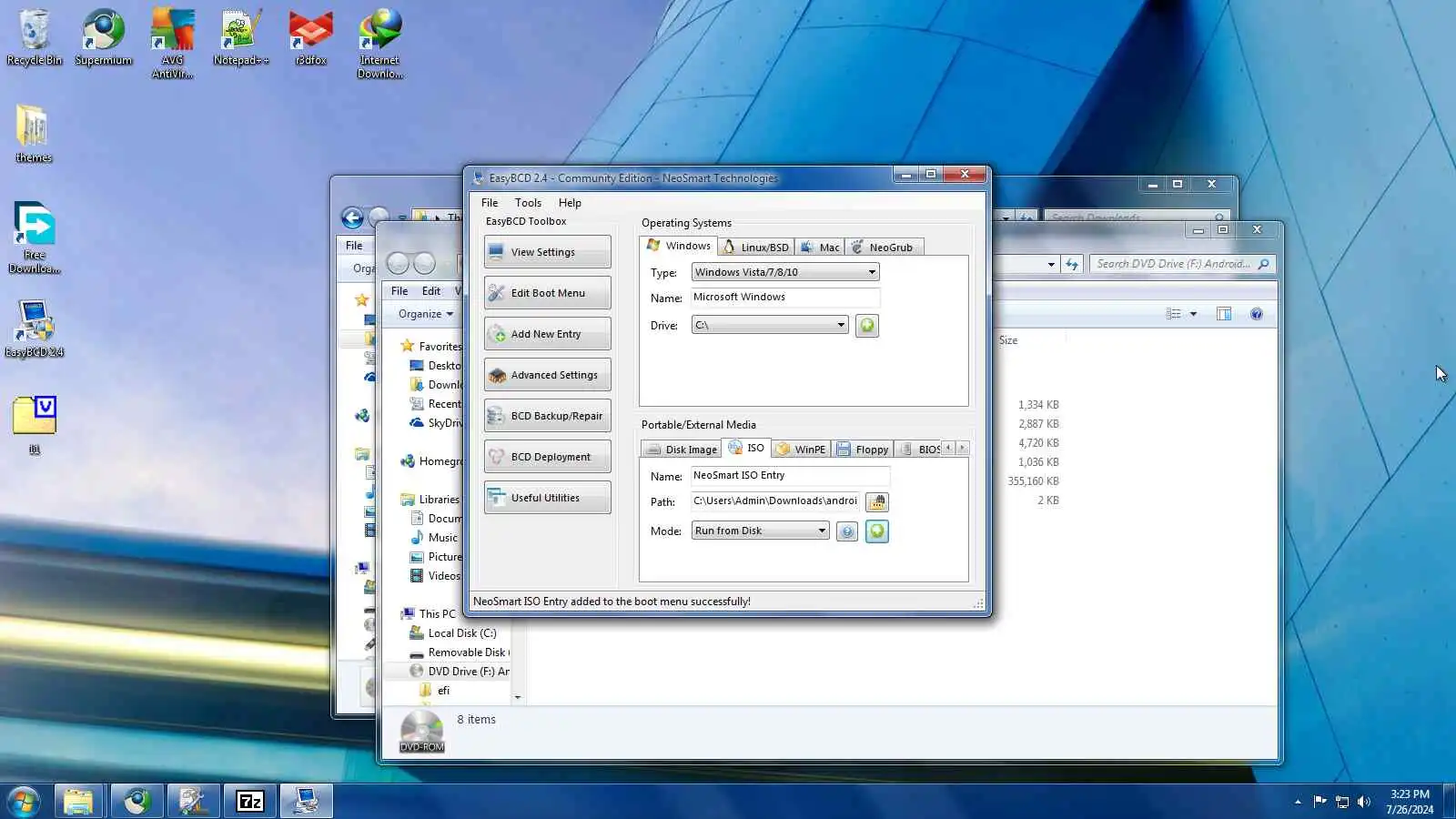Open the Drive C:\ dropdown
Image resolution: width=1456 pixels, height=819 pixels.
[x=770, y=325]
